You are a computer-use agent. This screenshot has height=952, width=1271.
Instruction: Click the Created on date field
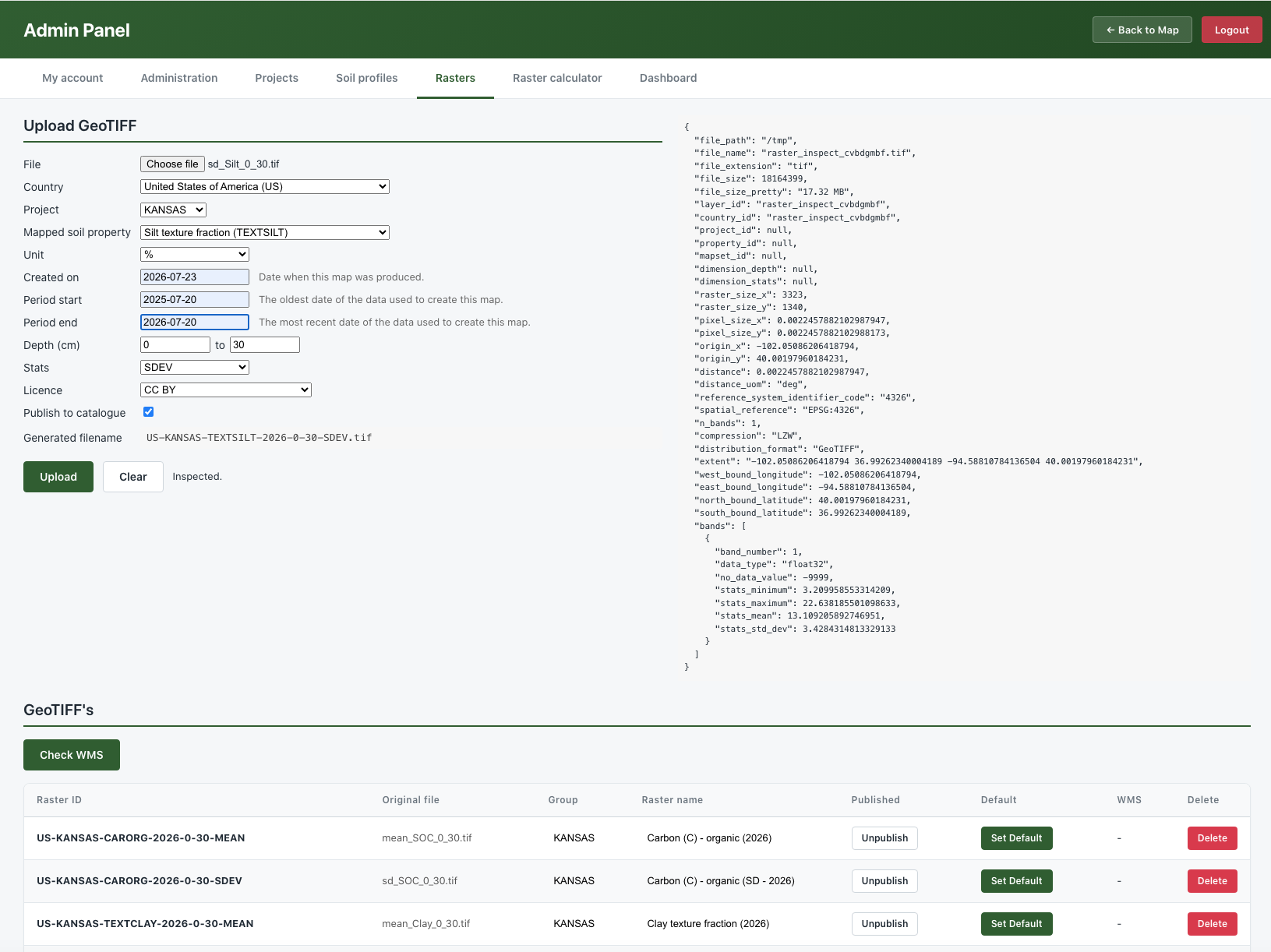coord(195,277)
